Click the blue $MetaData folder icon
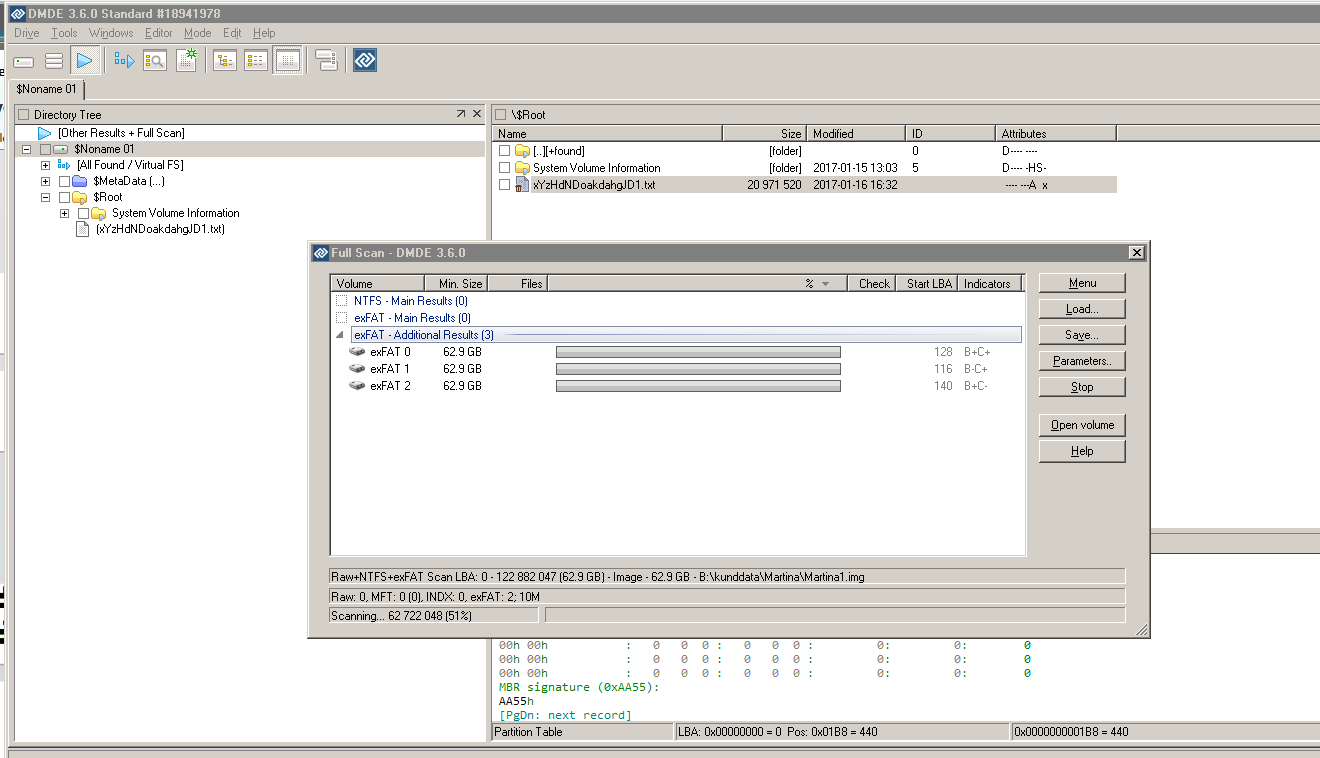This screenshot has height=758, width=1320. (x=80, y=181)
